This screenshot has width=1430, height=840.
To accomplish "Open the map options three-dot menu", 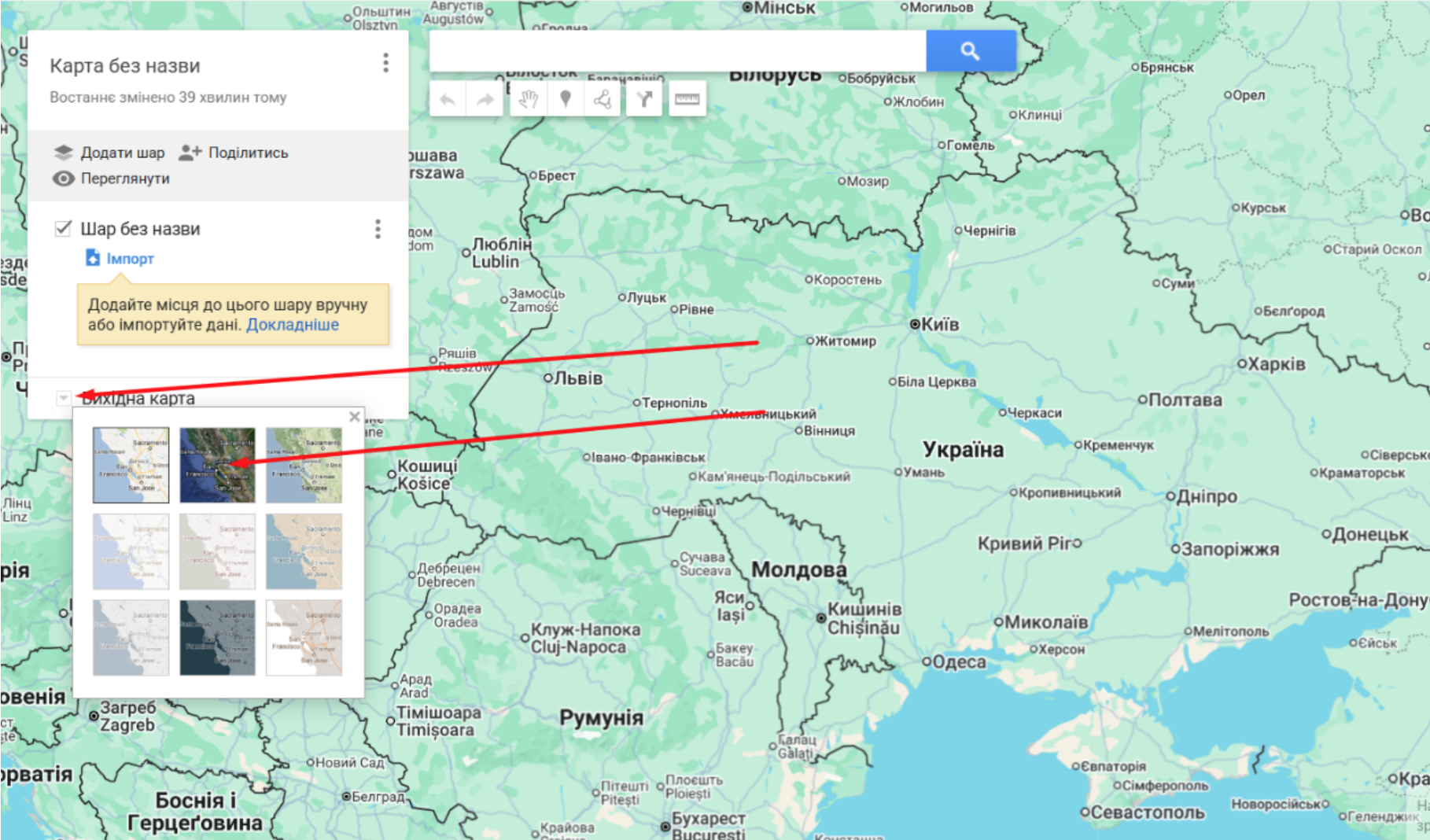I will [385, 63].
